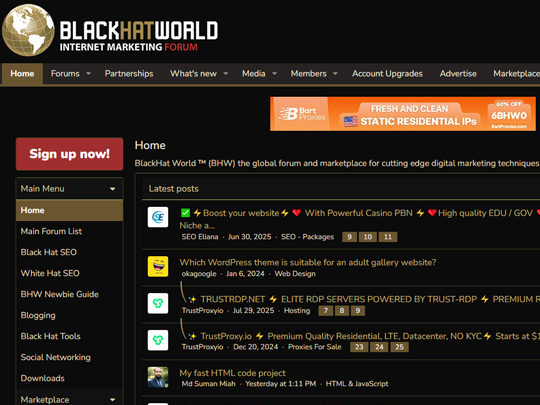Click Yesterday at 1:11 PM timestamp
The width and height of the screenshot is (540, 405).
[280, 384]
